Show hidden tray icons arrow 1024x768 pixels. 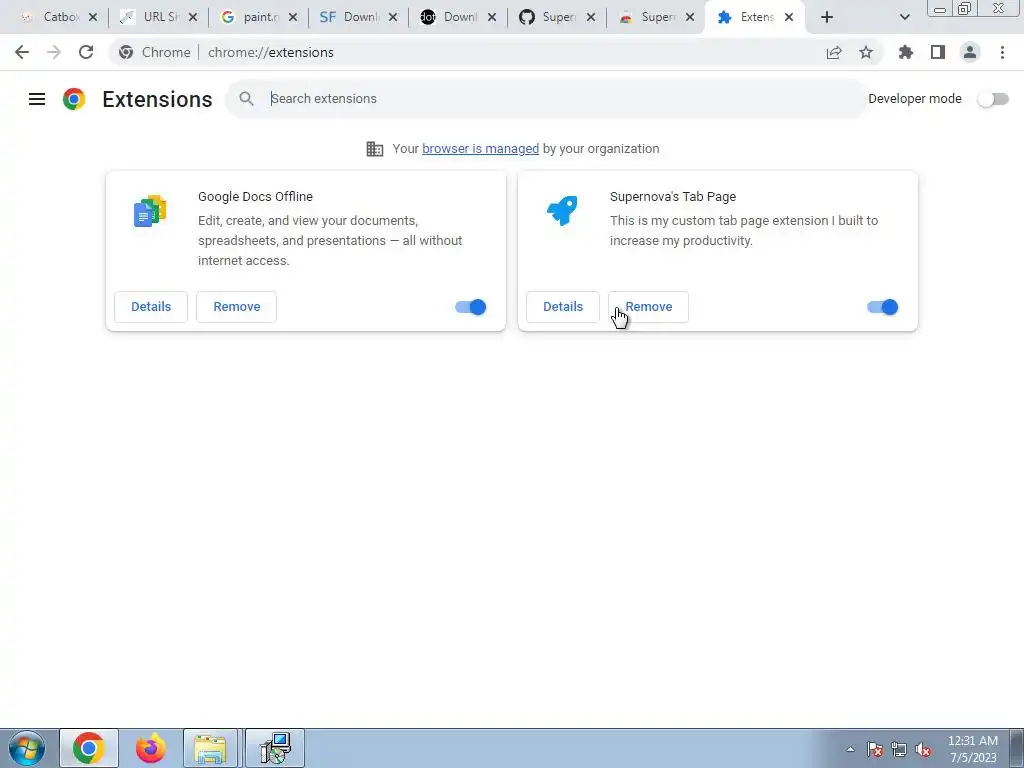click(850, 750)
